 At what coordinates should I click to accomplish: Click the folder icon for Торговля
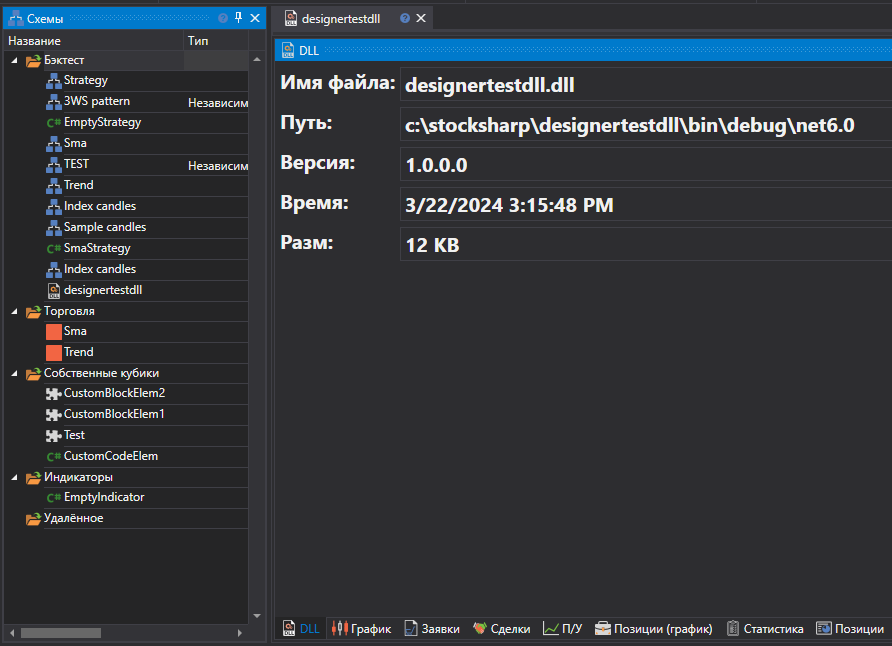click(34, 312)
